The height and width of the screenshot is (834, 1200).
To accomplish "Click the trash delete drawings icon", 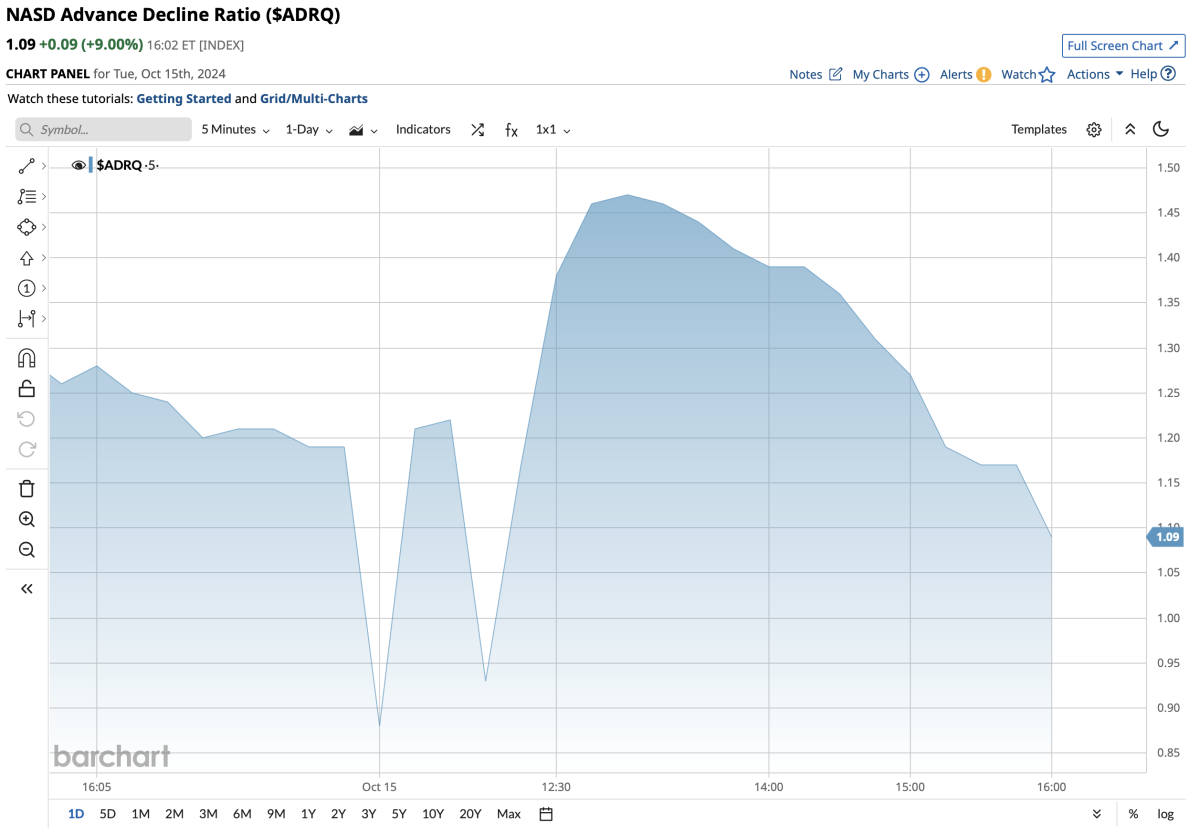I will tap(27, 488).
